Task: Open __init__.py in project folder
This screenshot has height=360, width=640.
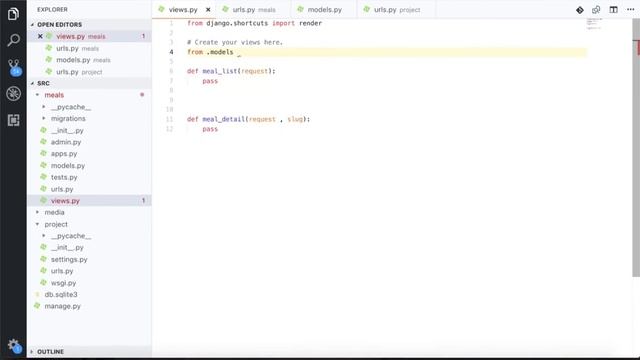Action: tap(67, 247)
